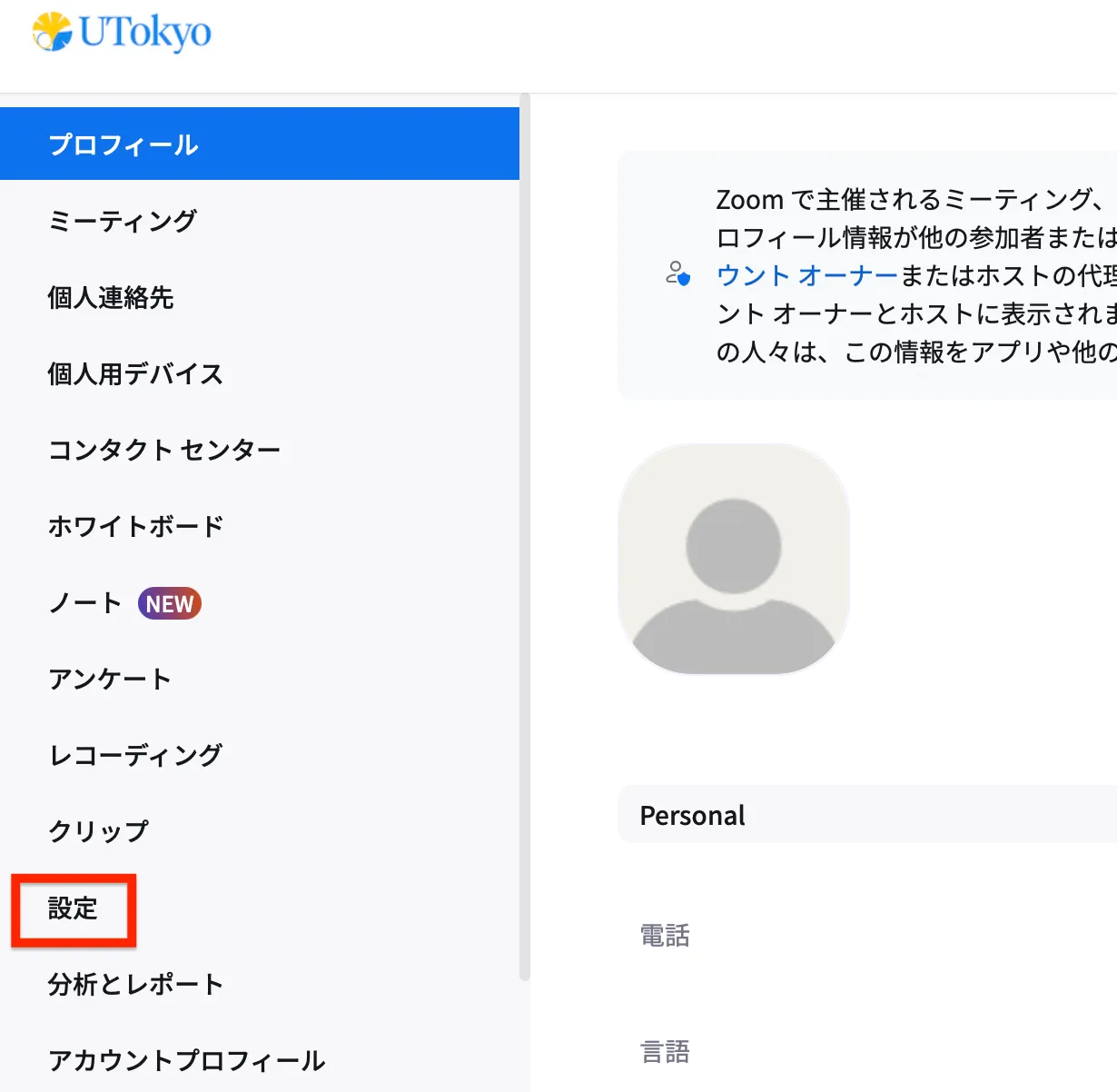Select アカウントプロフィール in the sidebar
Screen dimensions: 1117x1092
point(186,1059)
